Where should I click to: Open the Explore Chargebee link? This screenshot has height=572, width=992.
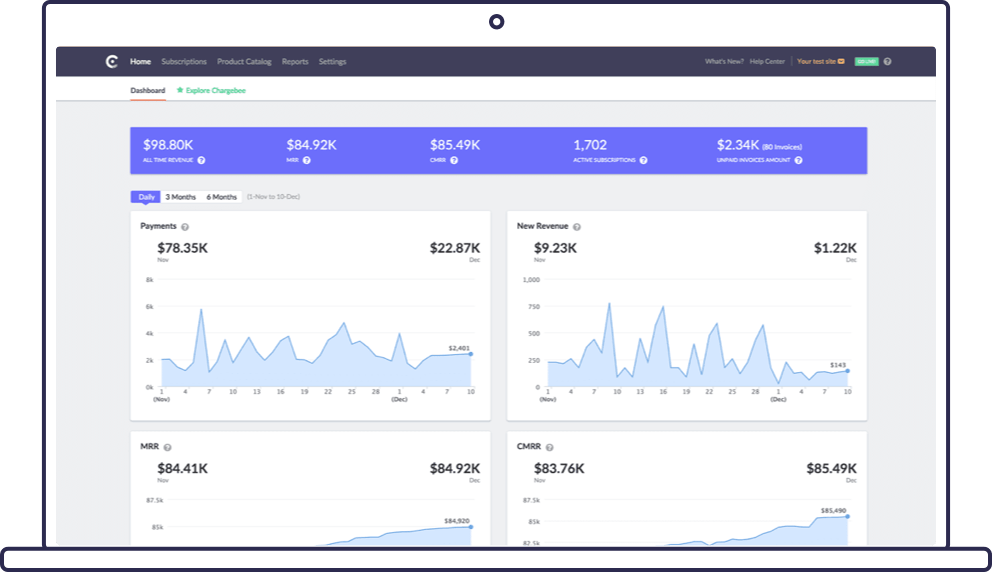click(x=211, y=91)
